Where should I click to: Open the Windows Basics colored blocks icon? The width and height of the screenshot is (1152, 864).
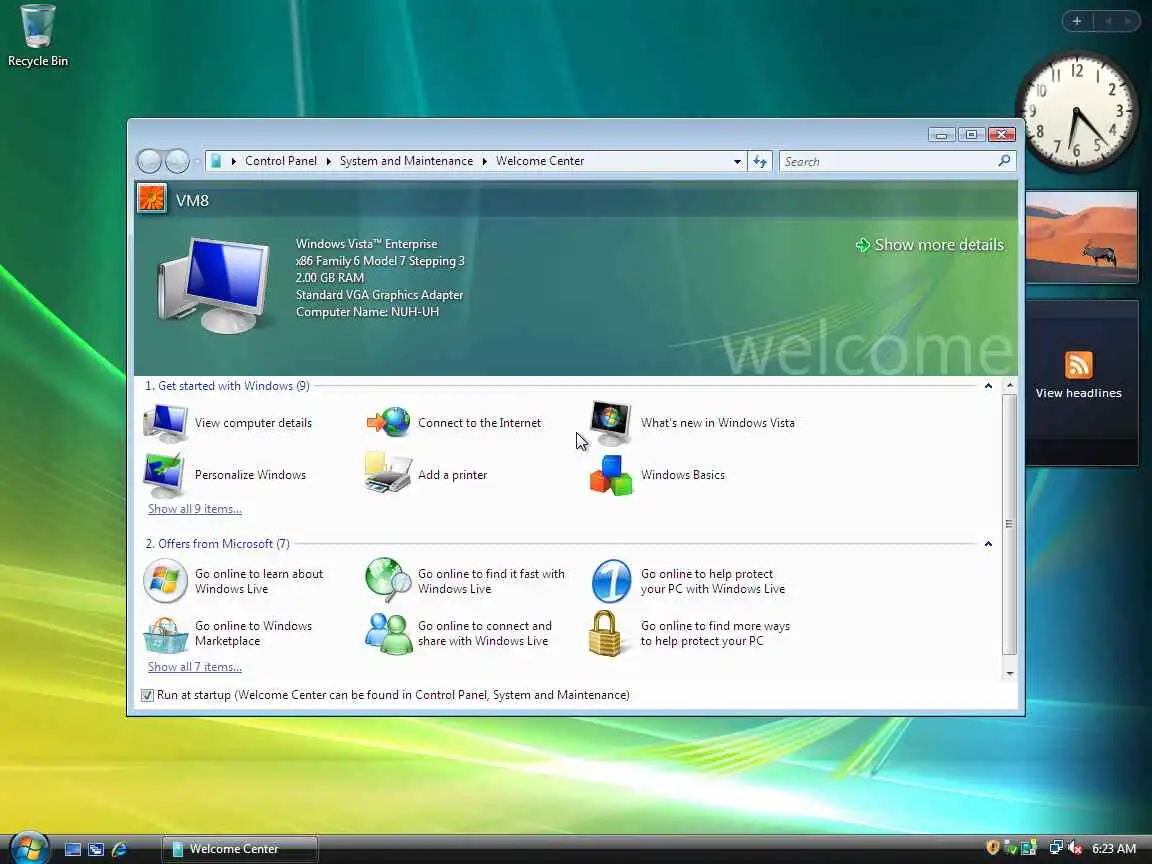tap(611, 475)
